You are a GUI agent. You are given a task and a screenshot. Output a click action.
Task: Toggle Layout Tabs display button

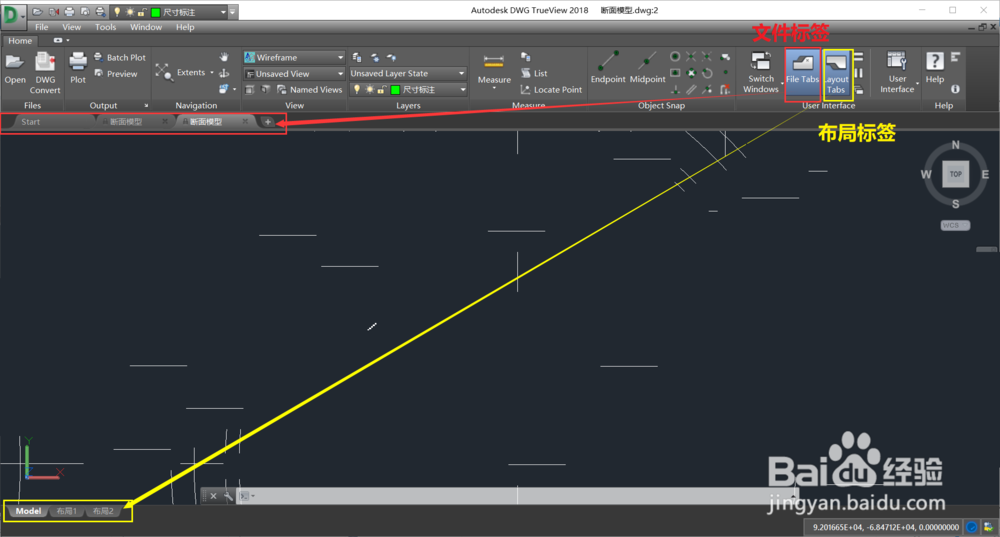coord(836,73)
